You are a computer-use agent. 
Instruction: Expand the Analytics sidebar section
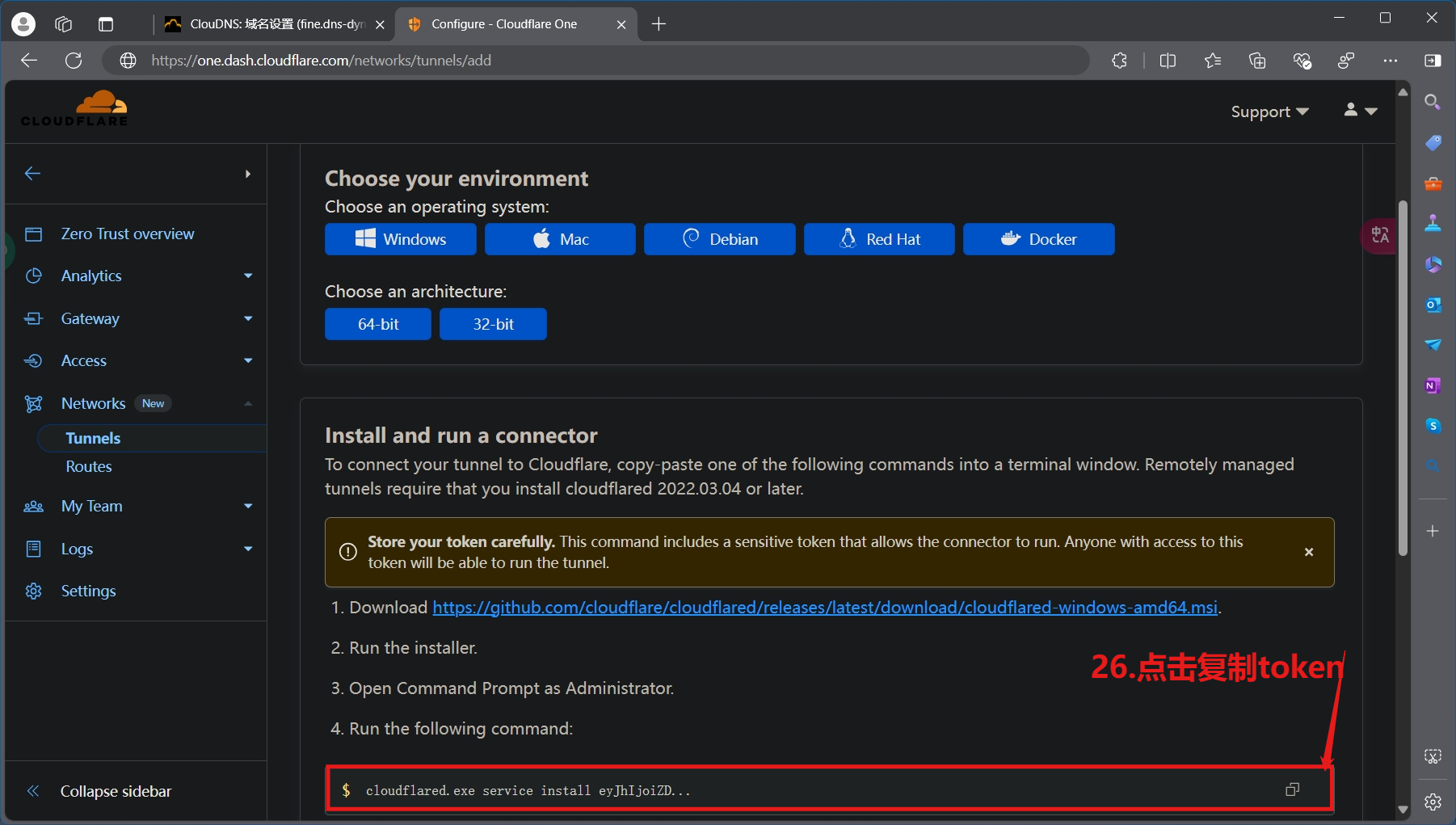248,276
